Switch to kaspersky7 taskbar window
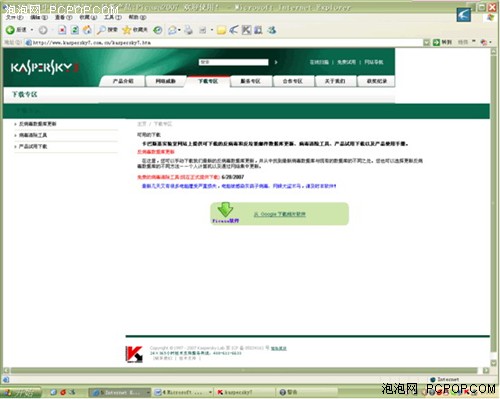Viewport: 500px width, 399px height. (x=246, y=392)
